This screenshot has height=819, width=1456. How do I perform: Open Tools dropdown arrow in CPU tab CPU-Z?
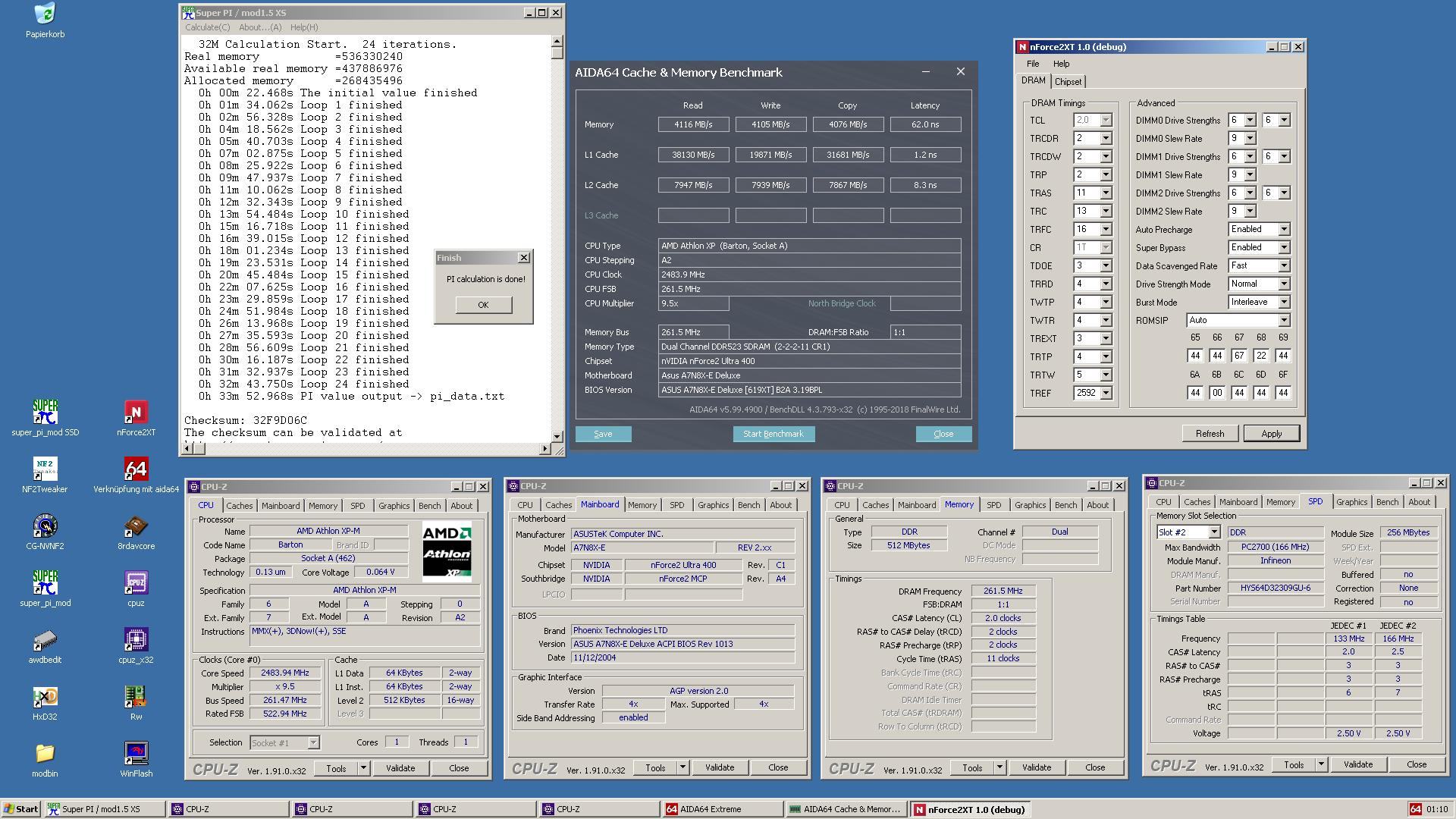point(363,768)
